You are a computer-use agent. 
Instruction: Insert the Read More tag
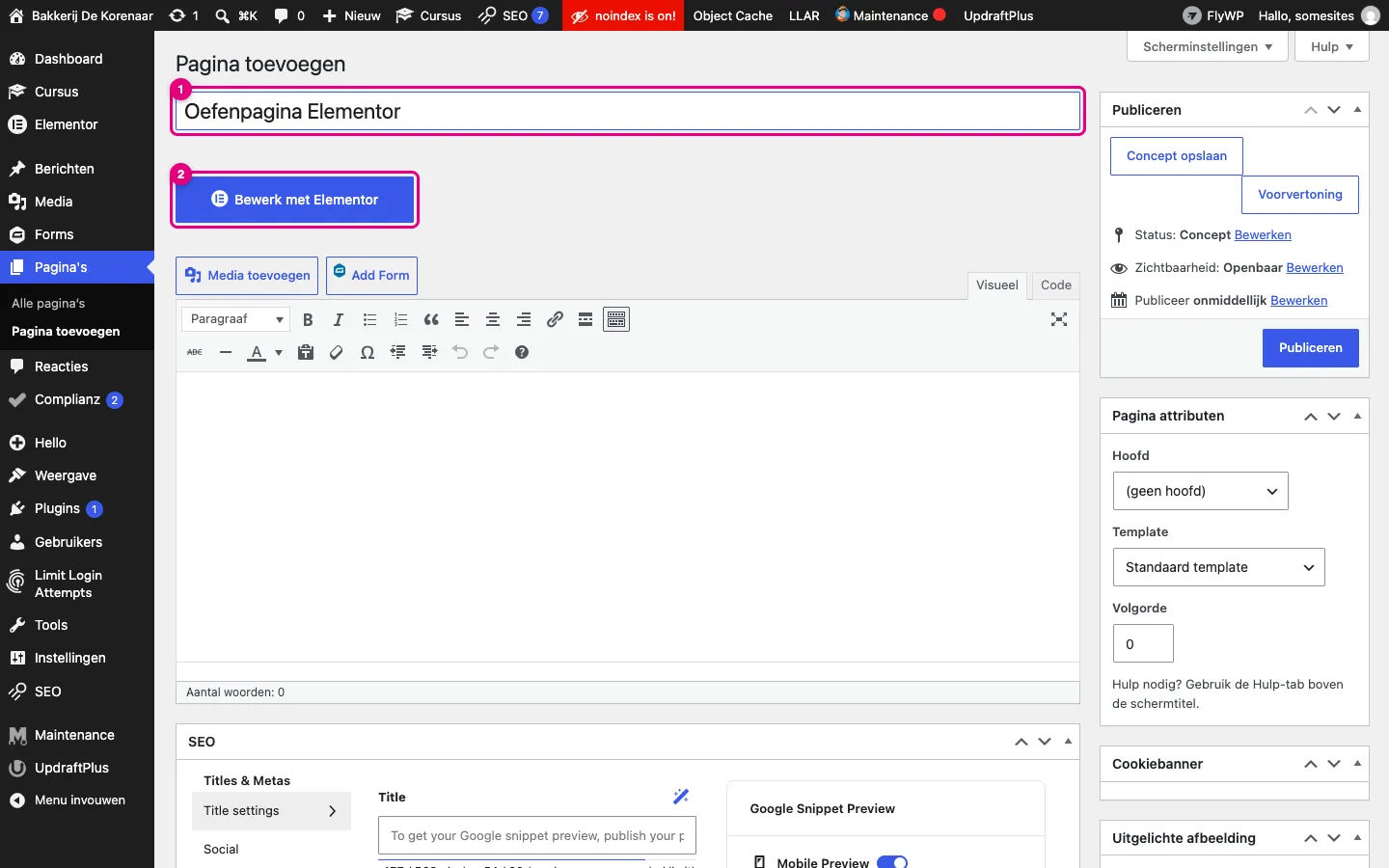(586, 319)
